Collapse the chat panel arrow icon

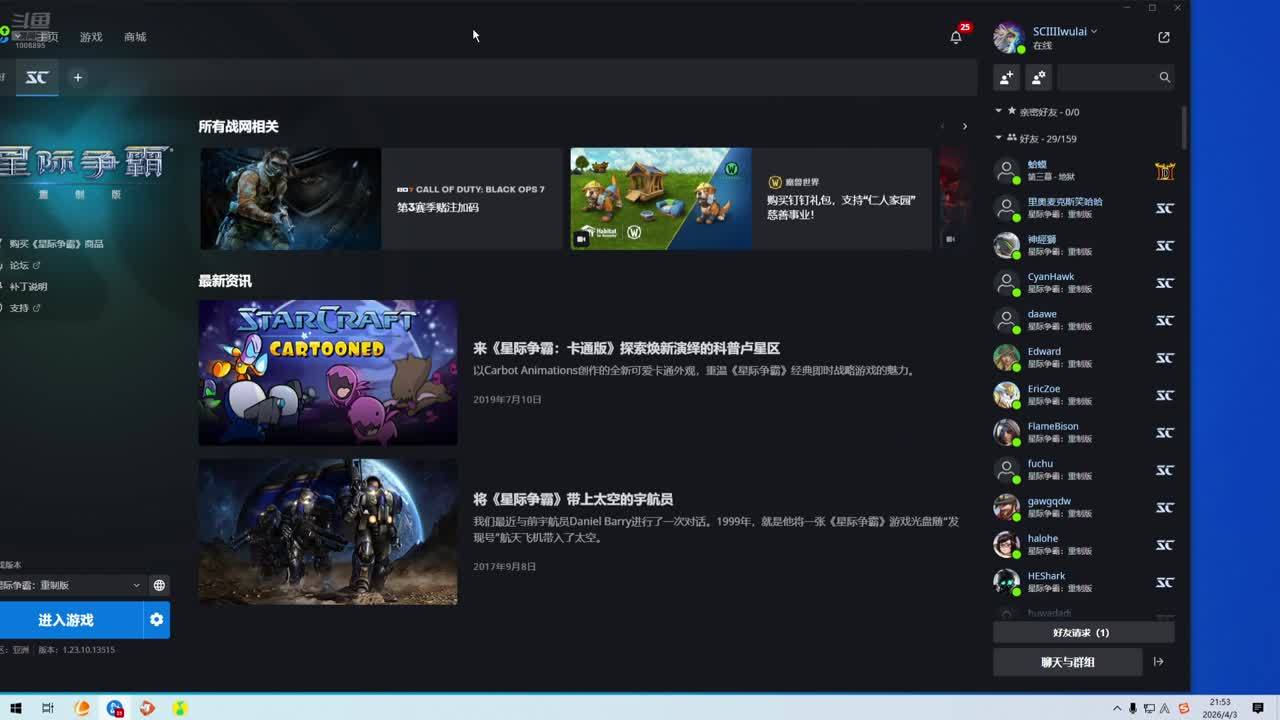(1159, 661)
